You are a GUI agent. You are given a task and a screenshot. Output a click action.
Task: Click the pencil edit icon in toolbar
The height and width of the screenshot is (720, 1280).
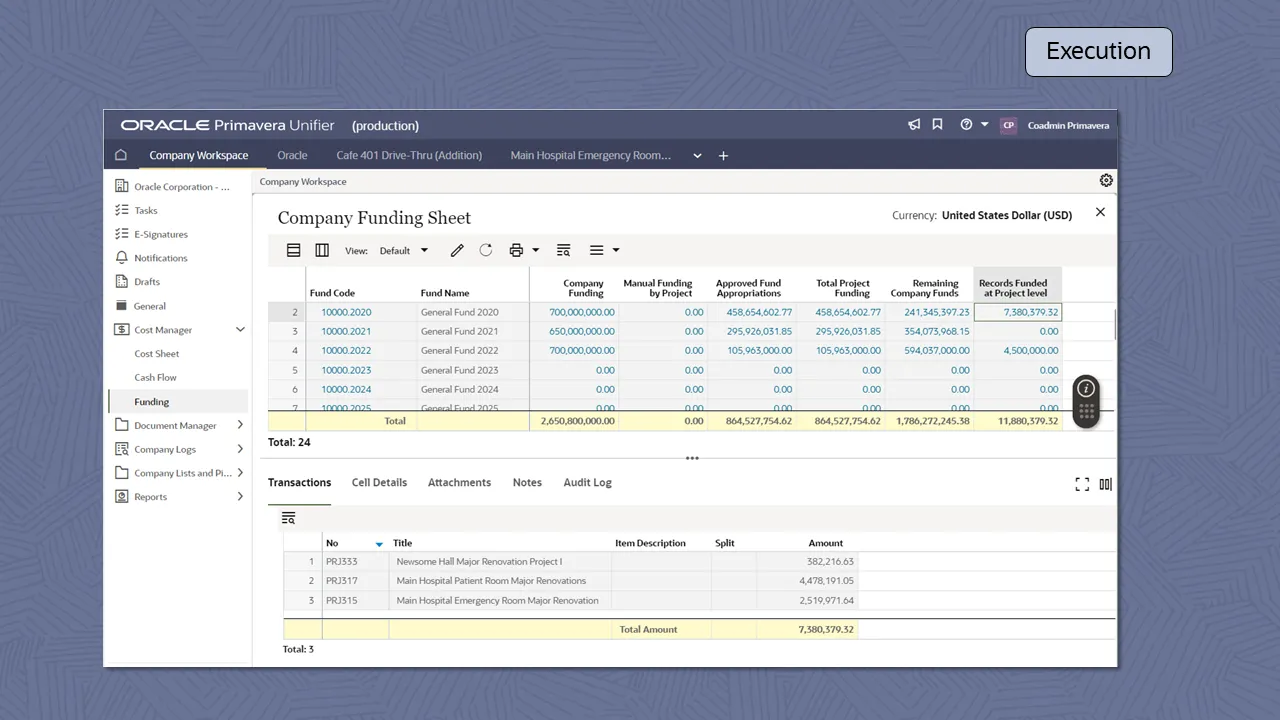point(457,250)
